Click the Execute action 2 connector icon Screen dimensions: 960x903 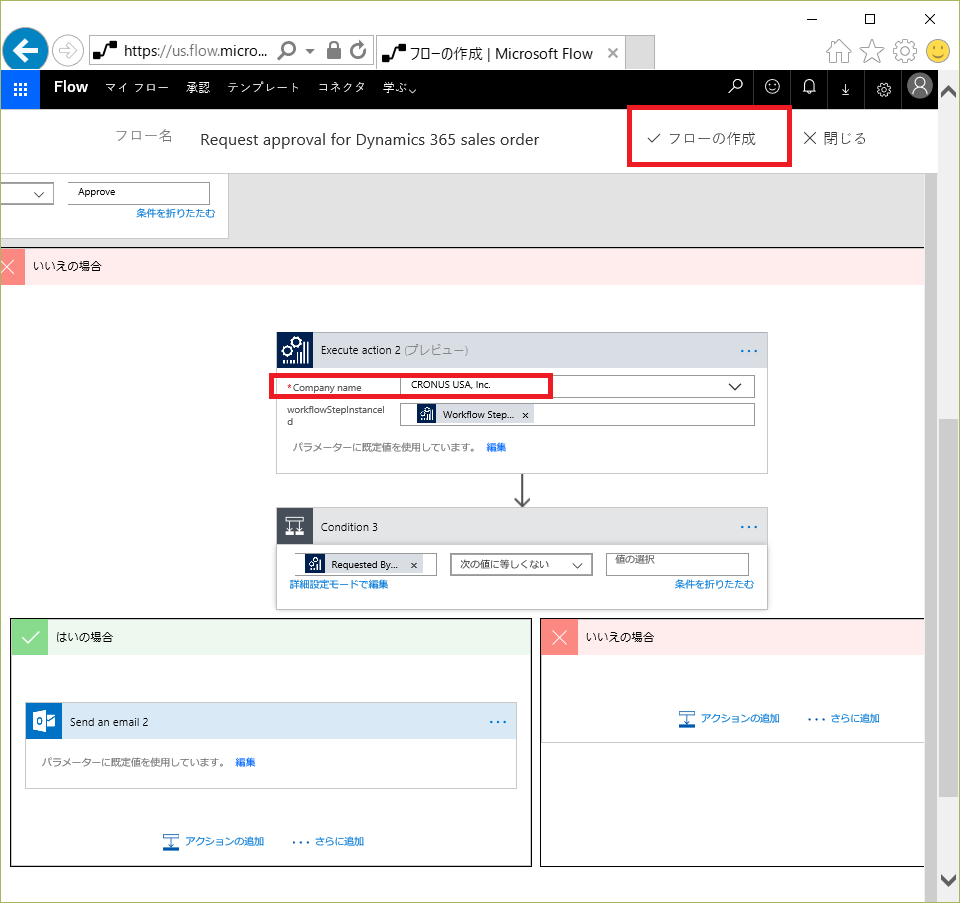coord(295,350)
